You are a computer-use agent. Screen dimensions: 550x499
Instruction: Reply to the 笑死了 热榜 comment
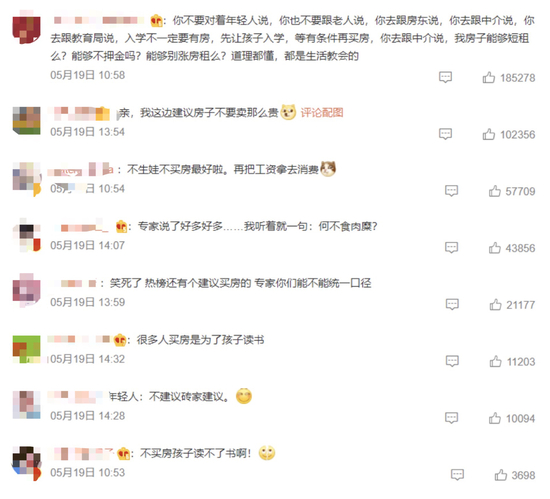click(452, 304)
